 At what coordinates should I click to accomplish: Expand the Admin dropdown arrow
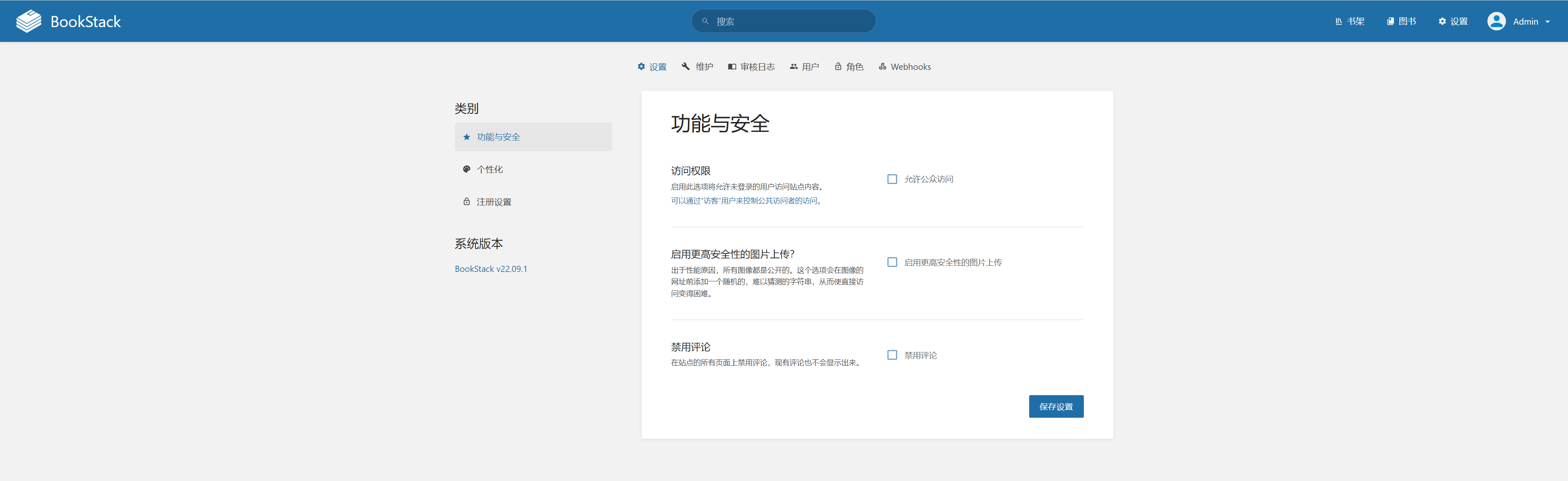pyautogui.click(x=1547, y=22)
